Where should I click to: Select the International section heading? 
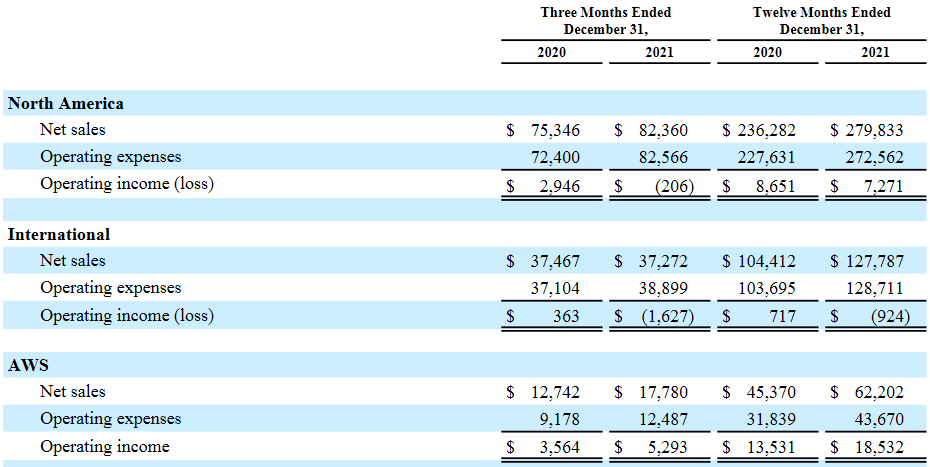pyautogui.click(x=59, y=234)
